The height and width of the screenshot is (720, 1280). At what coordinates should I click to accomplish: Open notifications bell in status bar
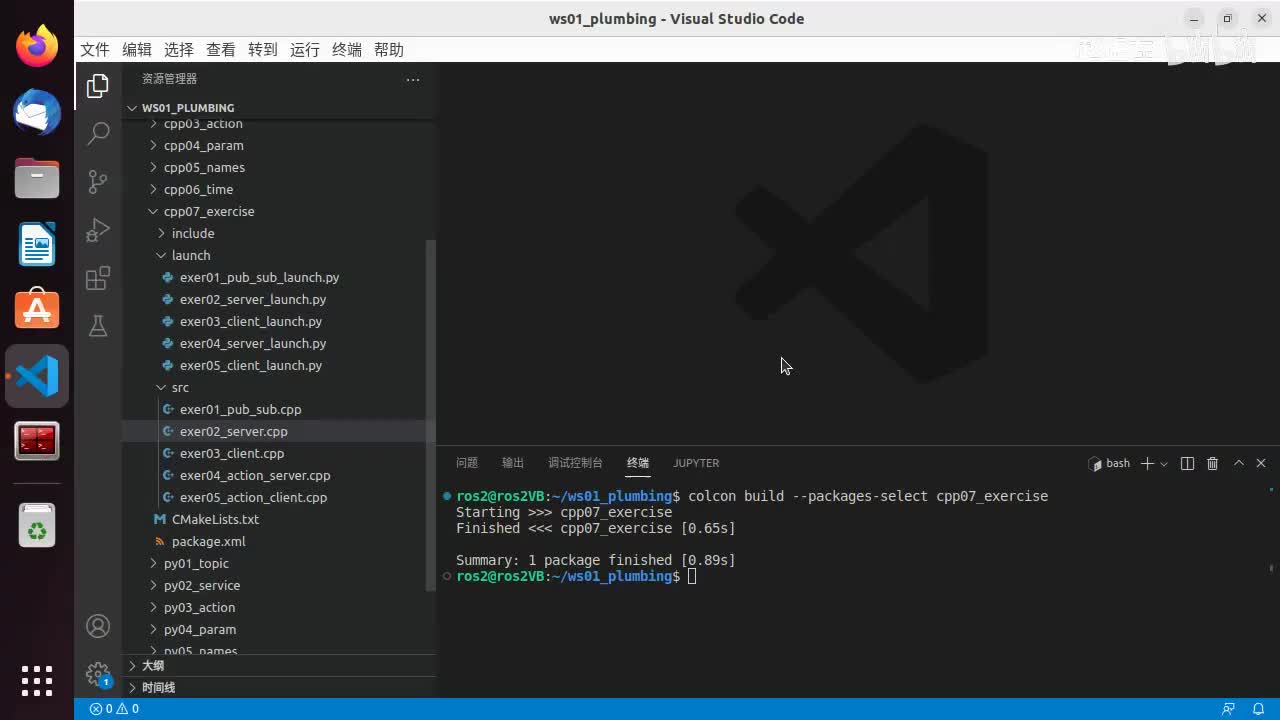1259,709
